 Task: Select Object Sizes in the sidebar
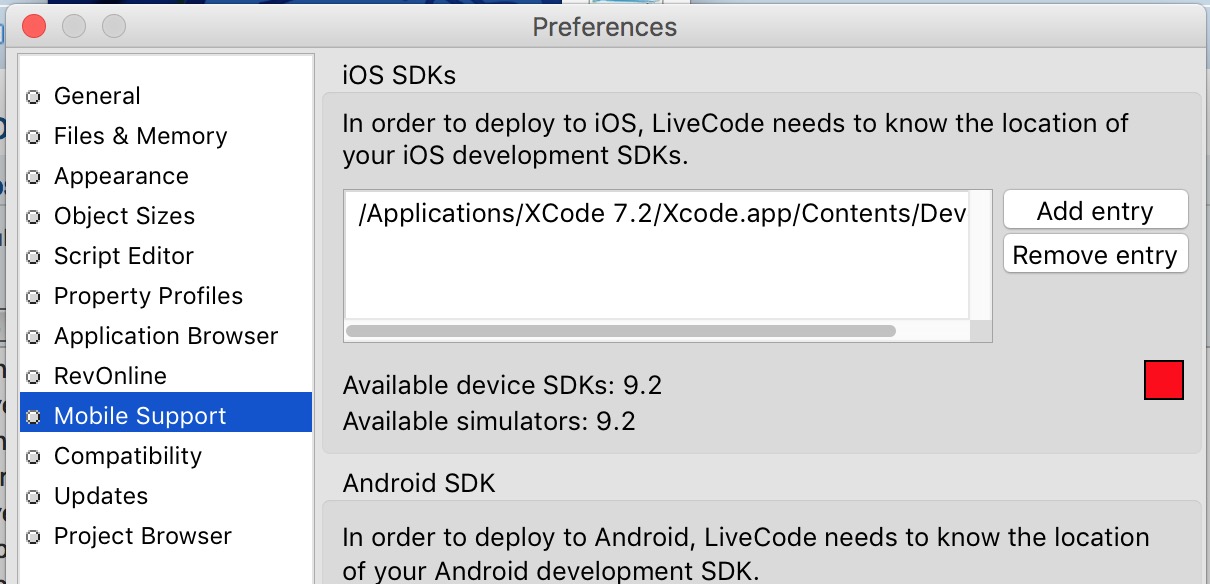pos(124,216)
